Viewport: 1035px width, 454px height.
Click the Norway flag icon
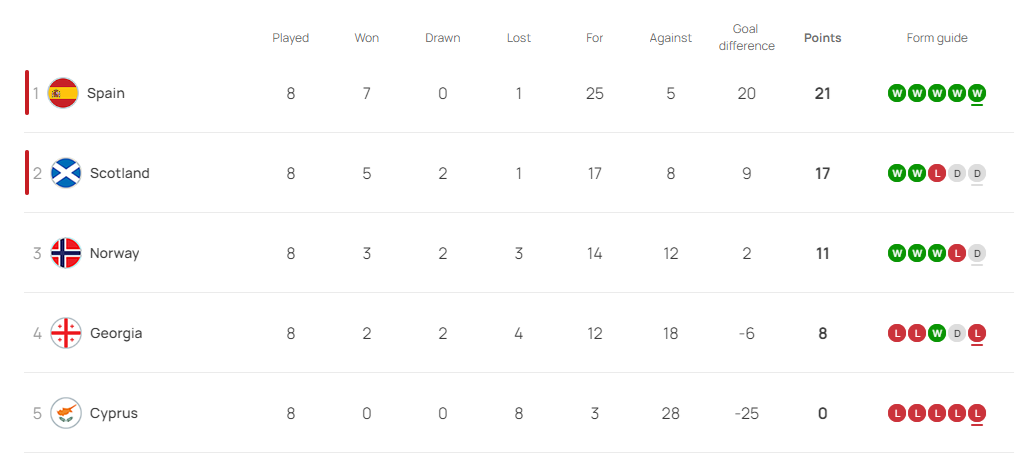click(x=66, y=253)
